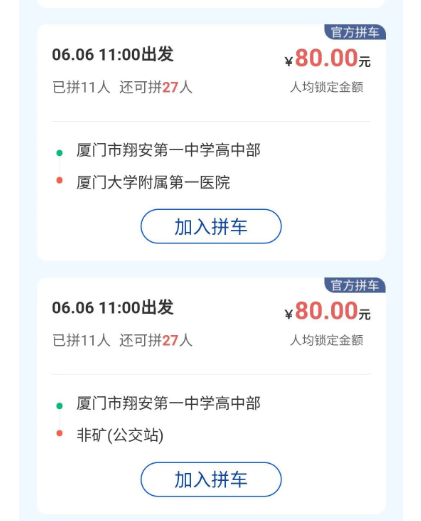Choose origin 厦门市翔安第一中学高中部 in second card
421x521 pixels.
(x=168, y=403)
